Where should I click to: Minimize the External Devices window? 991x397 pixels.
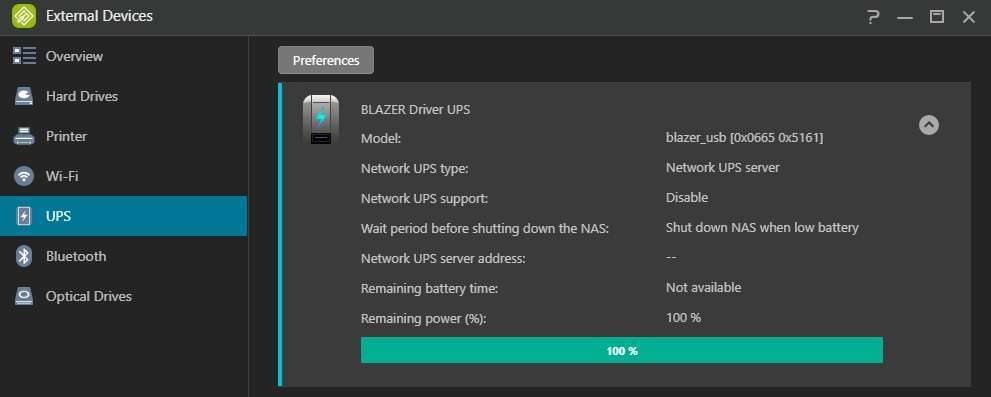tap(905, 17)
